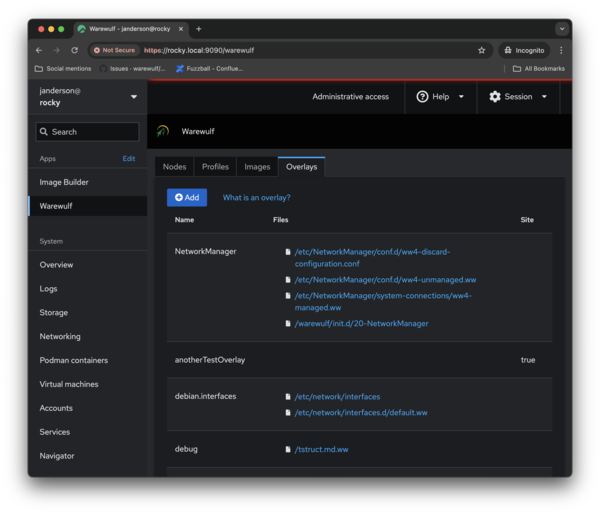Click file icon beside interfaces.d/default.ww
The height and width of the screenshot is (514, 600).
click(x=288, y=413)
